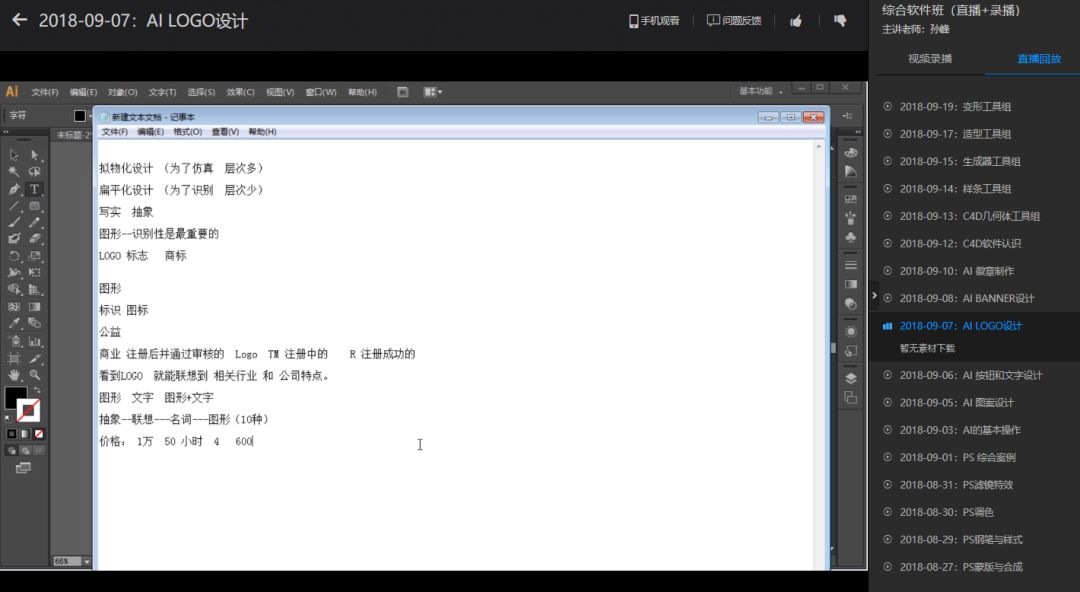Viewport: 1080px width, 592px height.
Task: Switch to the 视频录播 tab
Action: [930, 59]
